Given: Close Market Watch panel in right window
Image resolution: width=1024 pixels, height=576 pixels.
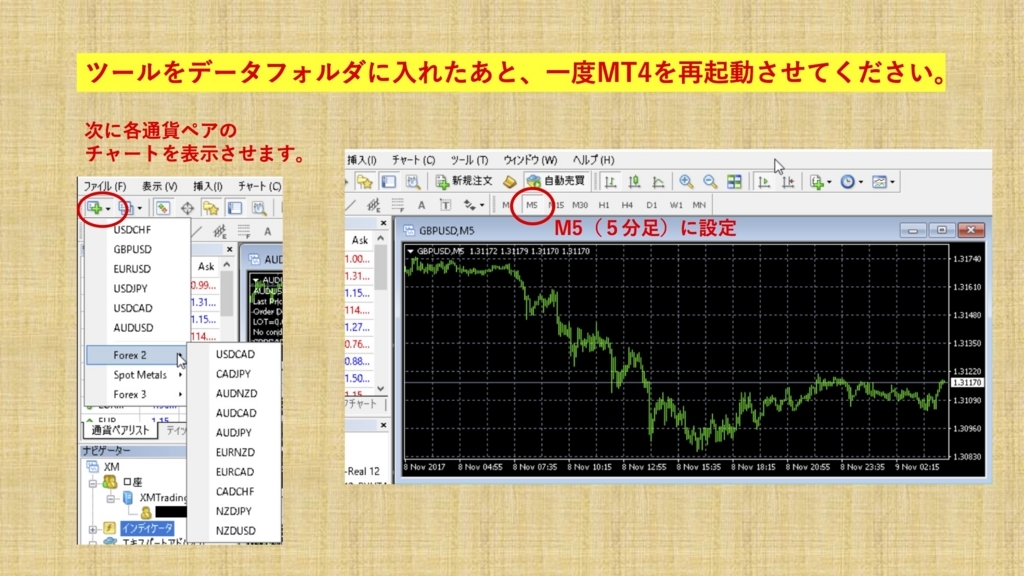Looking at the screenshot, I should [383, 223].
